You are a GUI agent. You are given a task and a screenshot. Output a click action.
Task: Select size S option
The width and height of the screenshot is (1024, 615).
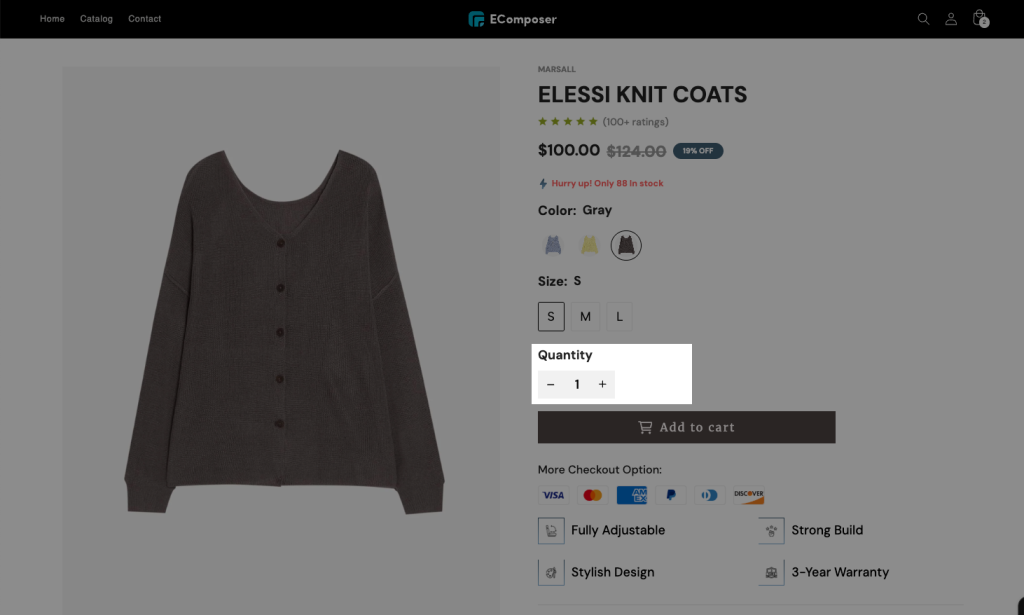point(551,317)
